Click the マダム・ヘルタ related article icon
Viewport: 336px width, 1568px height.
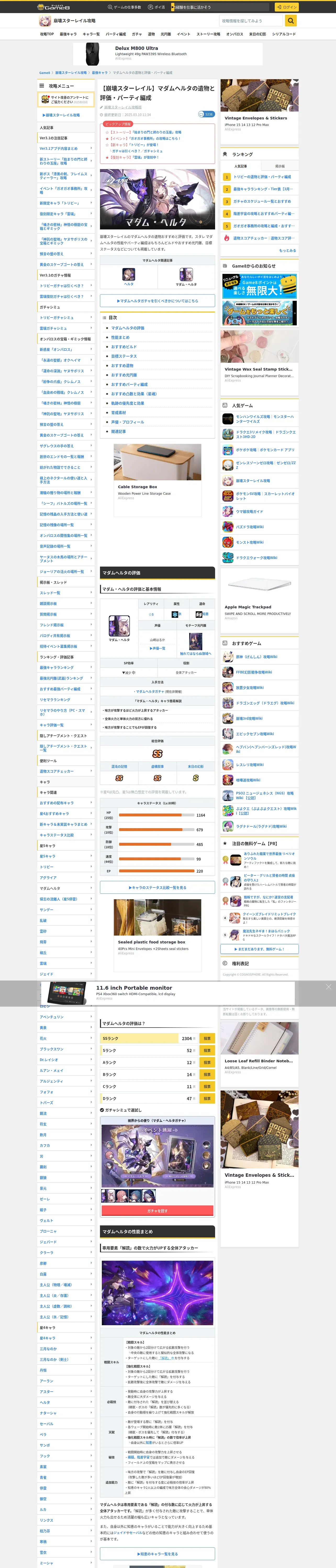186,274
